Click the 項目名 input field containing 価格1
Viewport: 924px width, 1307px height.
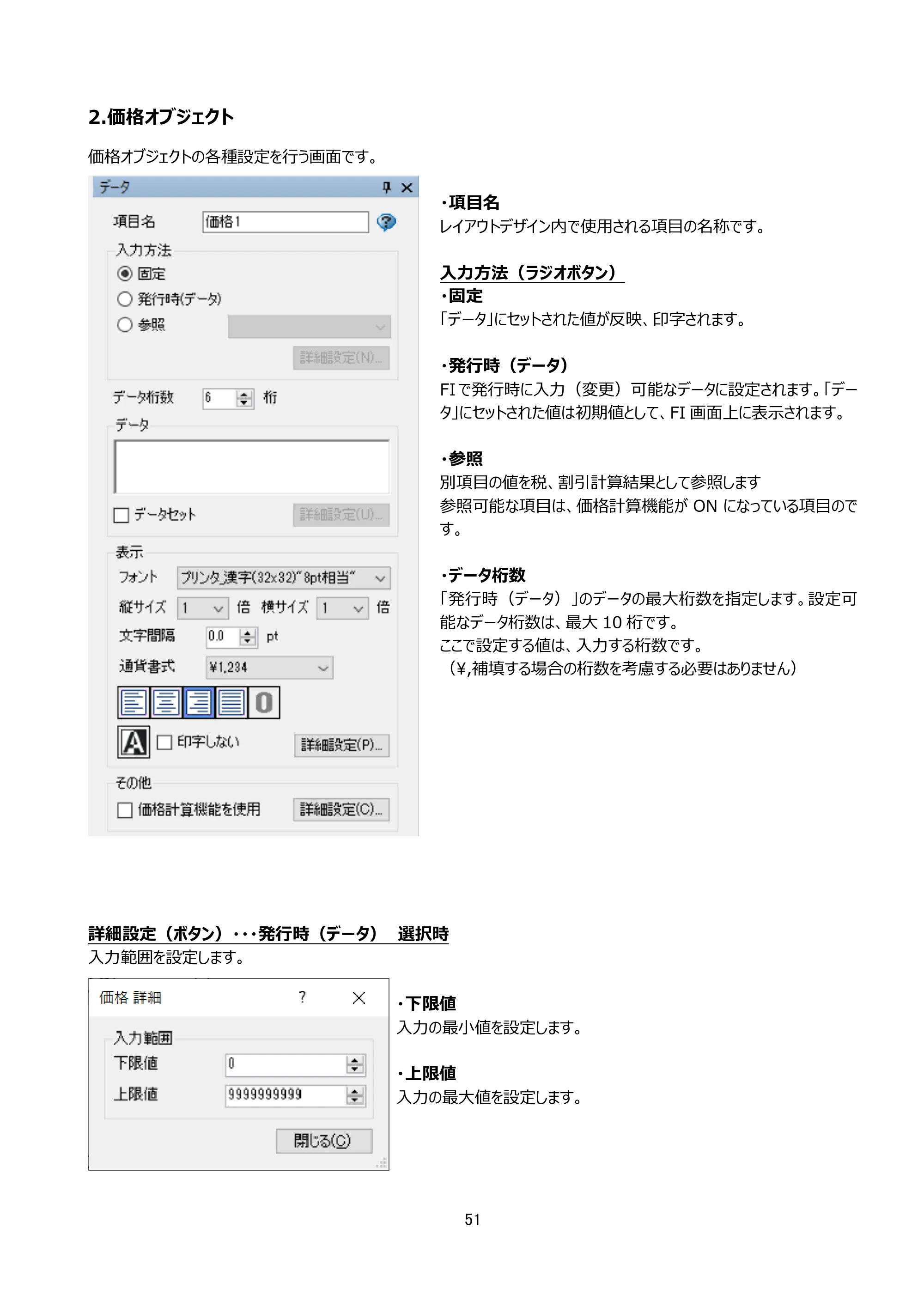[x=285, y=222]
